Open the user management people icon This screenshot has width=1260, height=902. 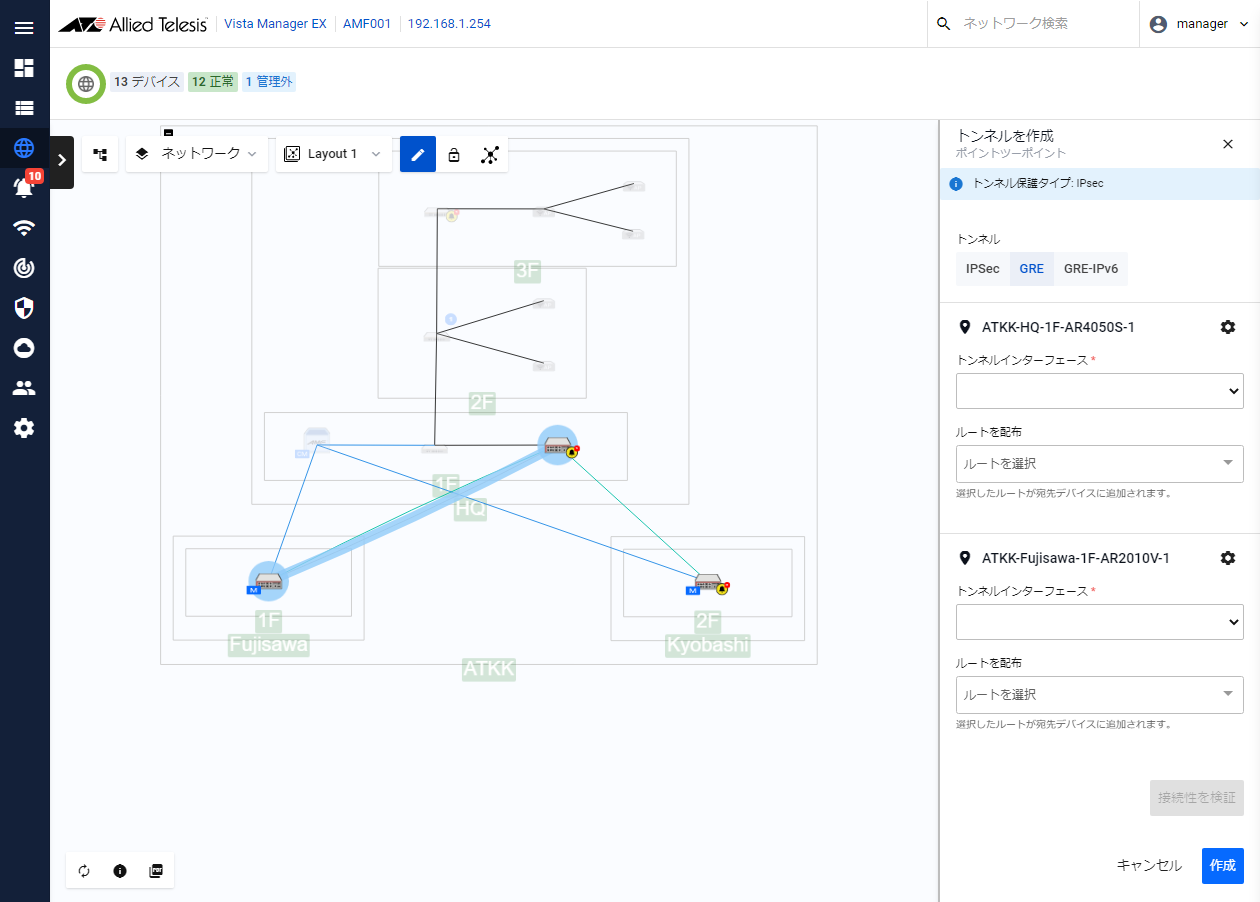[x=24, y=388]
